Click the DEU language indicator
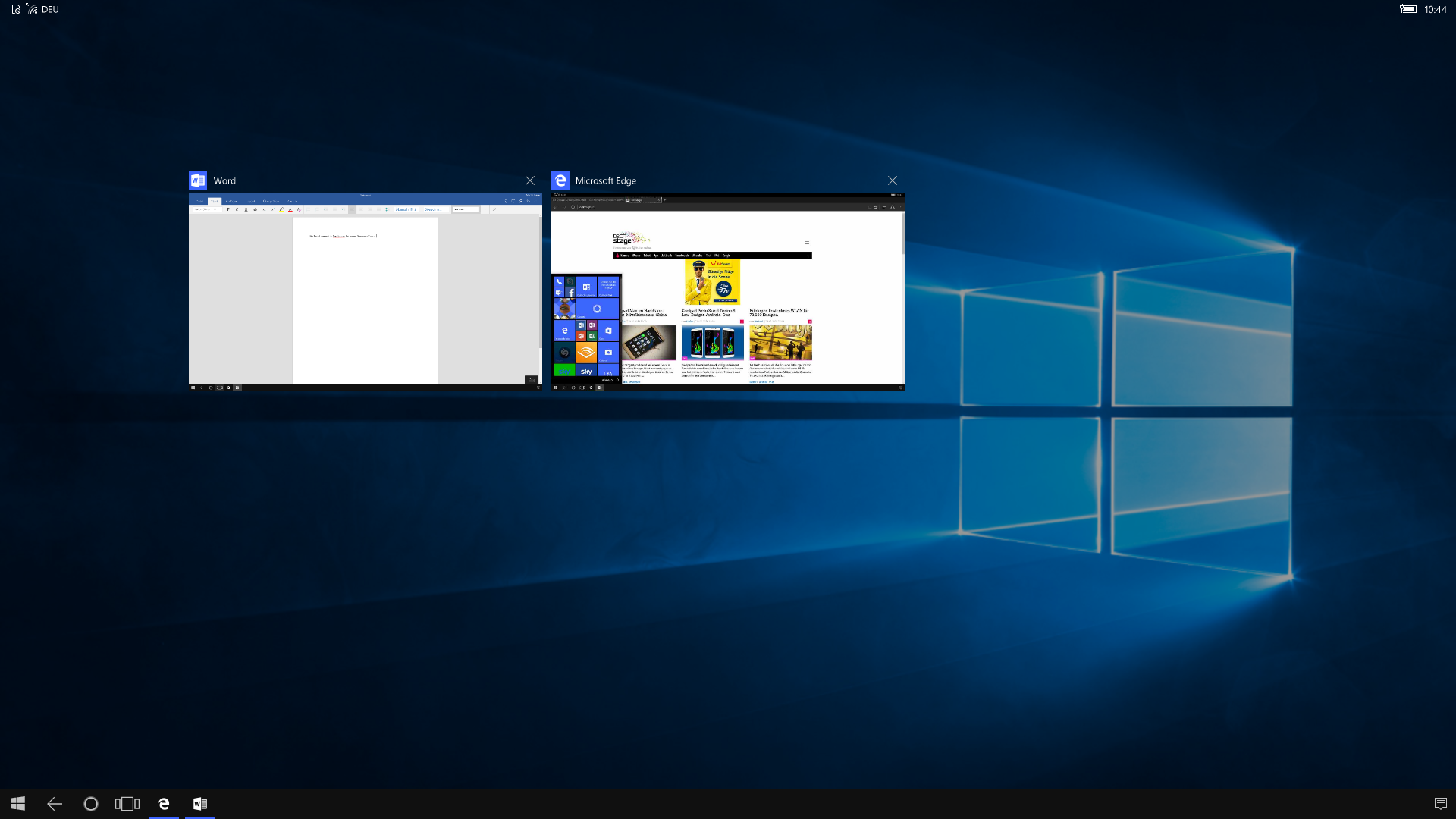This screenshot has height=819, width=1456. pyautogui.click(x=50, y=9)
